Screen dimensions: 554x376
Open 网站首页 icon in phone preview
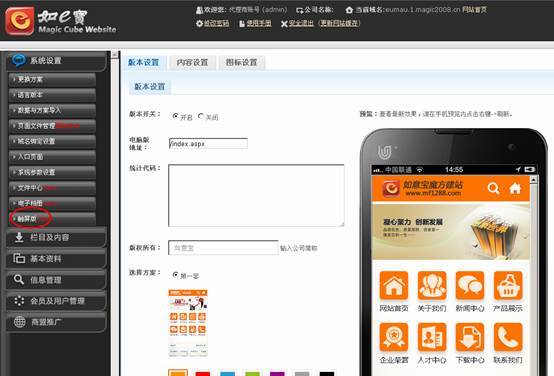[394, 286]
